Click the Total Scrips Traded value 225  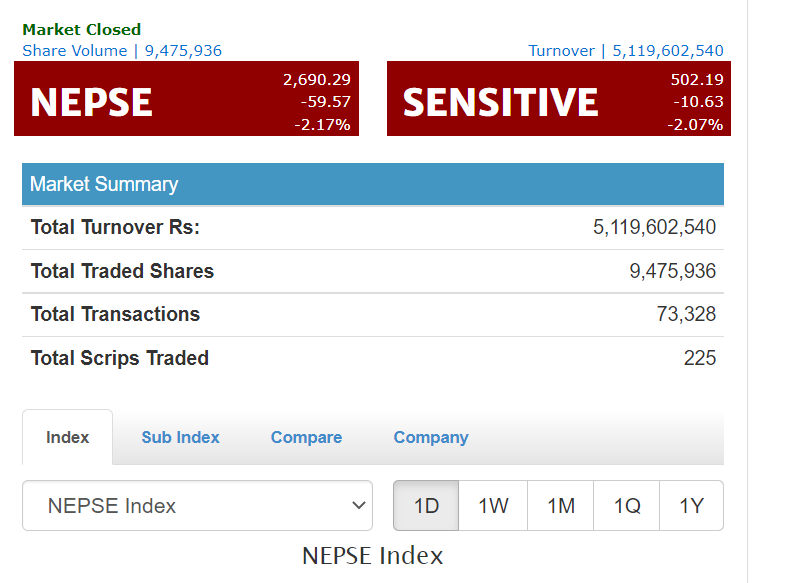coord(700,358)
